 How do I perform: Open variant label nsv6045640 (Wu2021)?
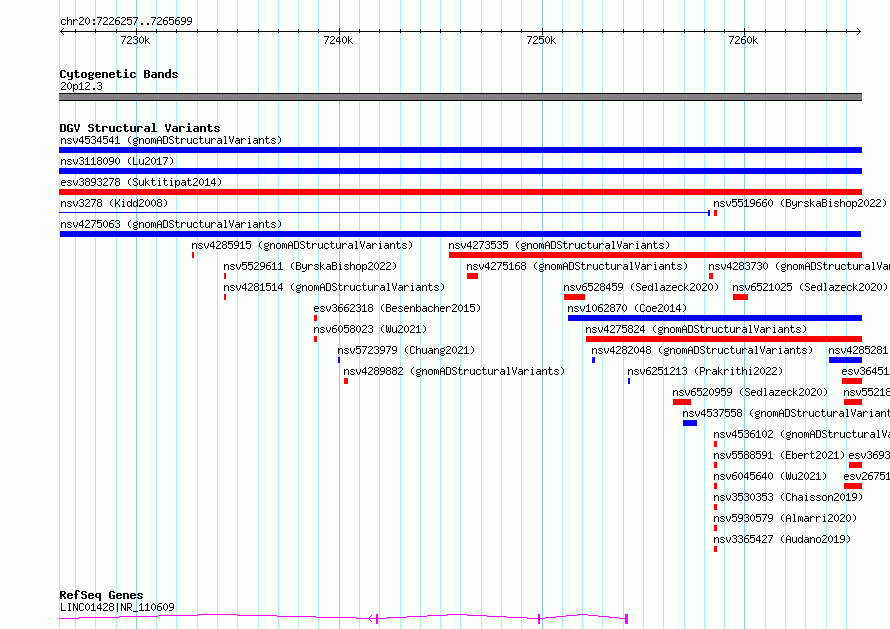point(770,476)
